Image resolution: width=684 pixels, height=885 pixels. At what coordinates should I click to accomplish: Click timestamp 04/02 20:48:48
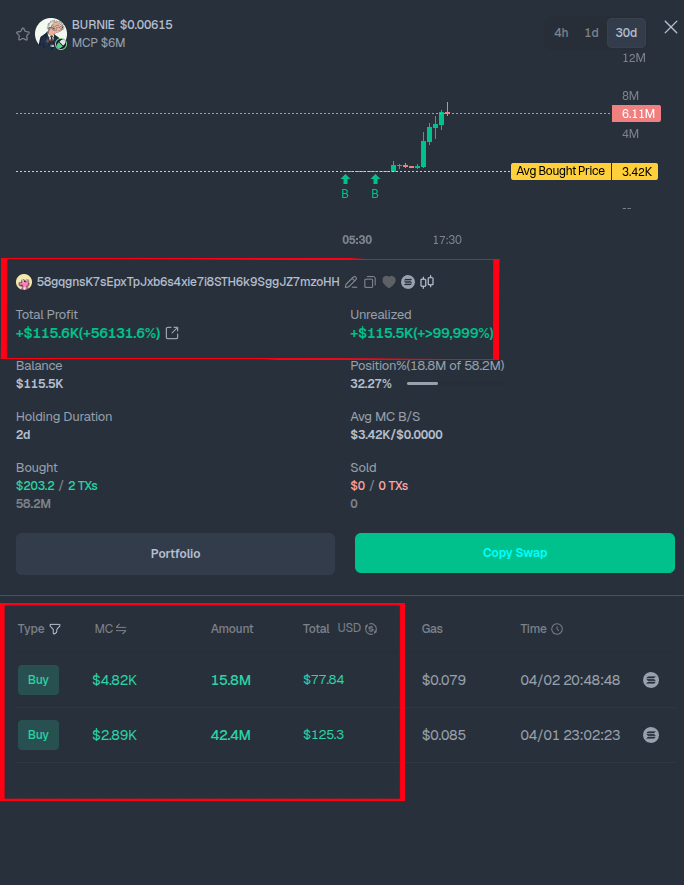pos(570,680)
